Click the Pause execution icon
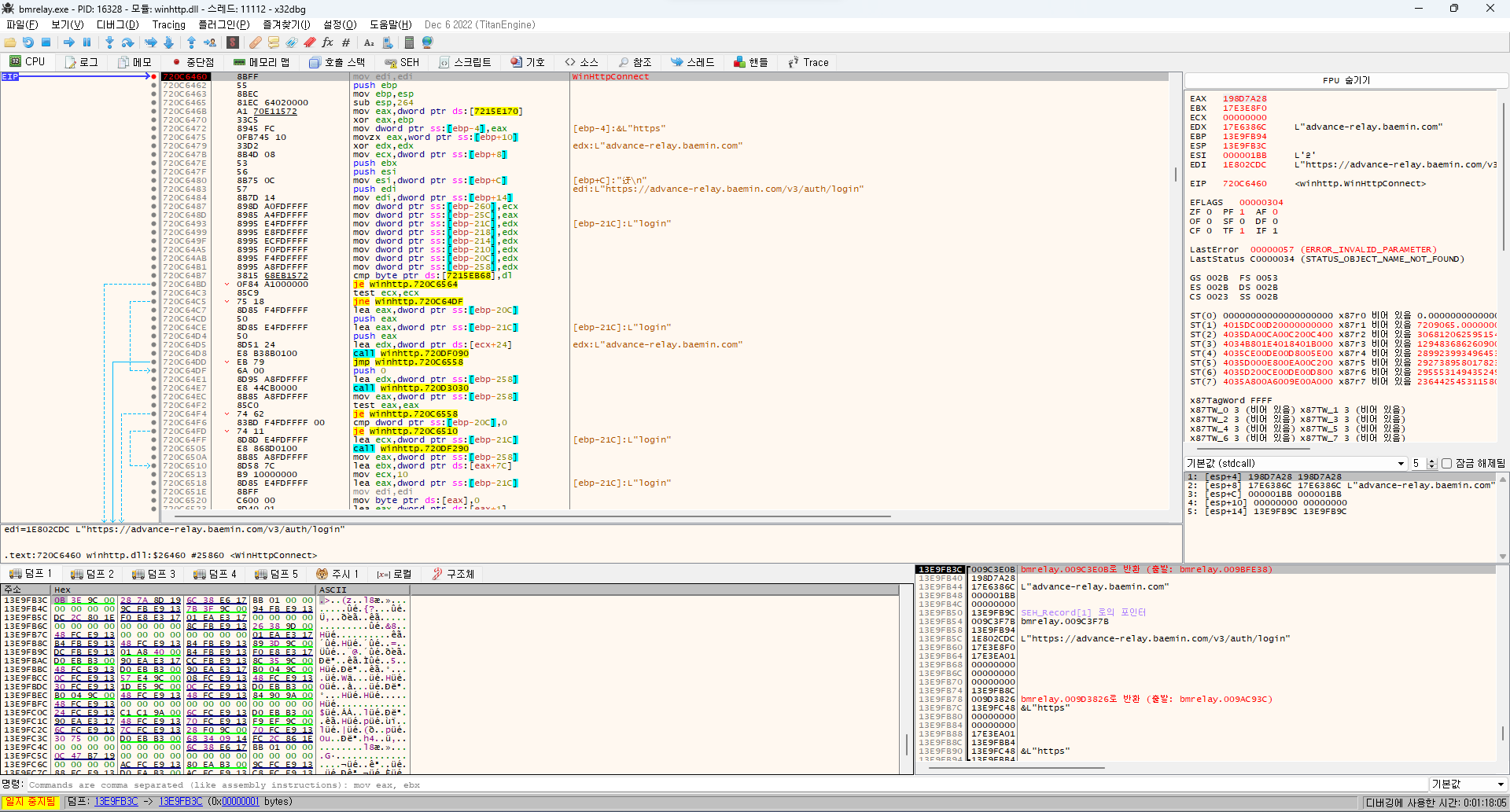The width and height of the screenshot is (1510, 812). point(87,42)
